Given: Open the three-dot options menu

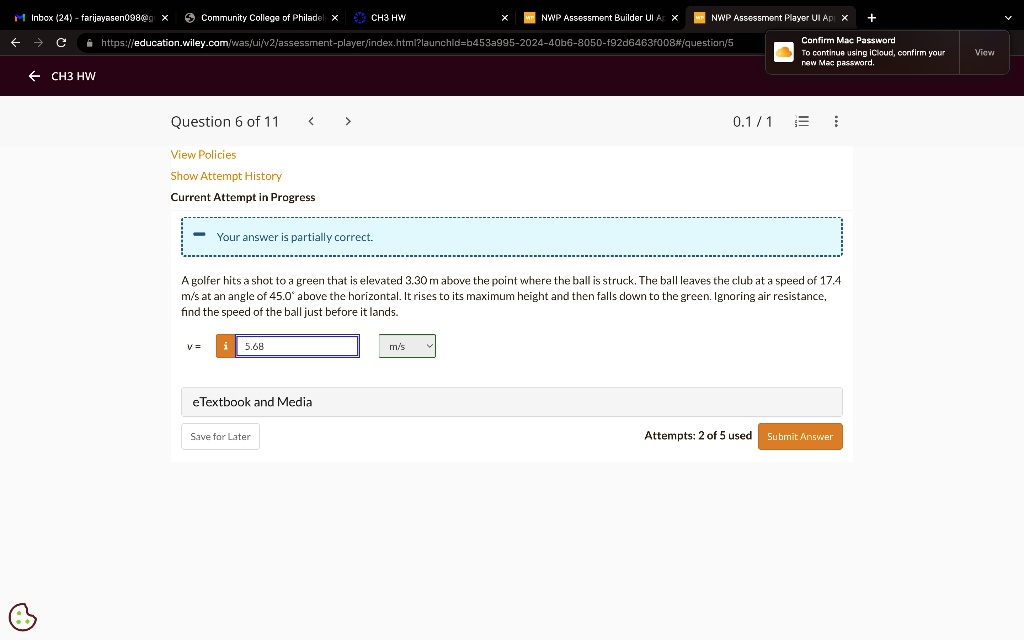Looking at the screenshot, I should 836,121.
